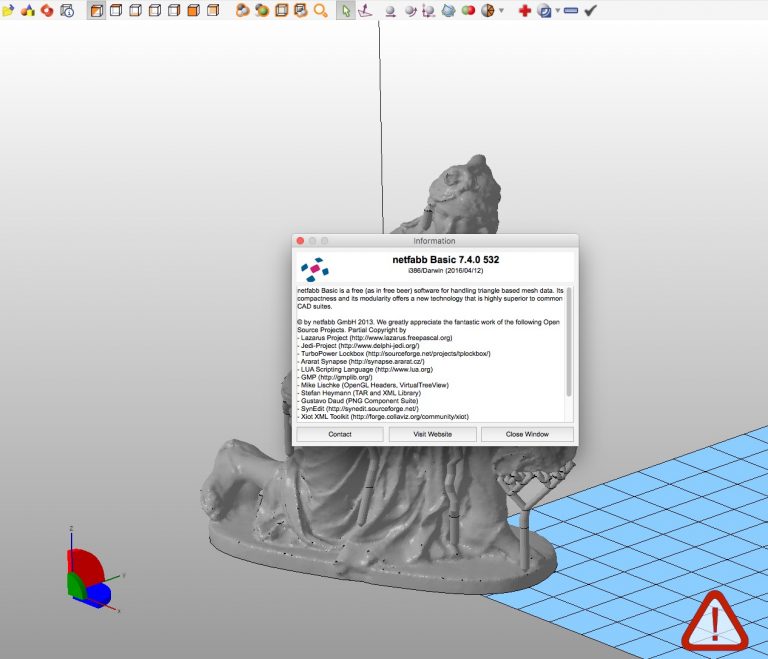The width and height of the screenshot is (768, 659).
Task: Toggle the highlighted first cube view button
Action: click(96, 11)
